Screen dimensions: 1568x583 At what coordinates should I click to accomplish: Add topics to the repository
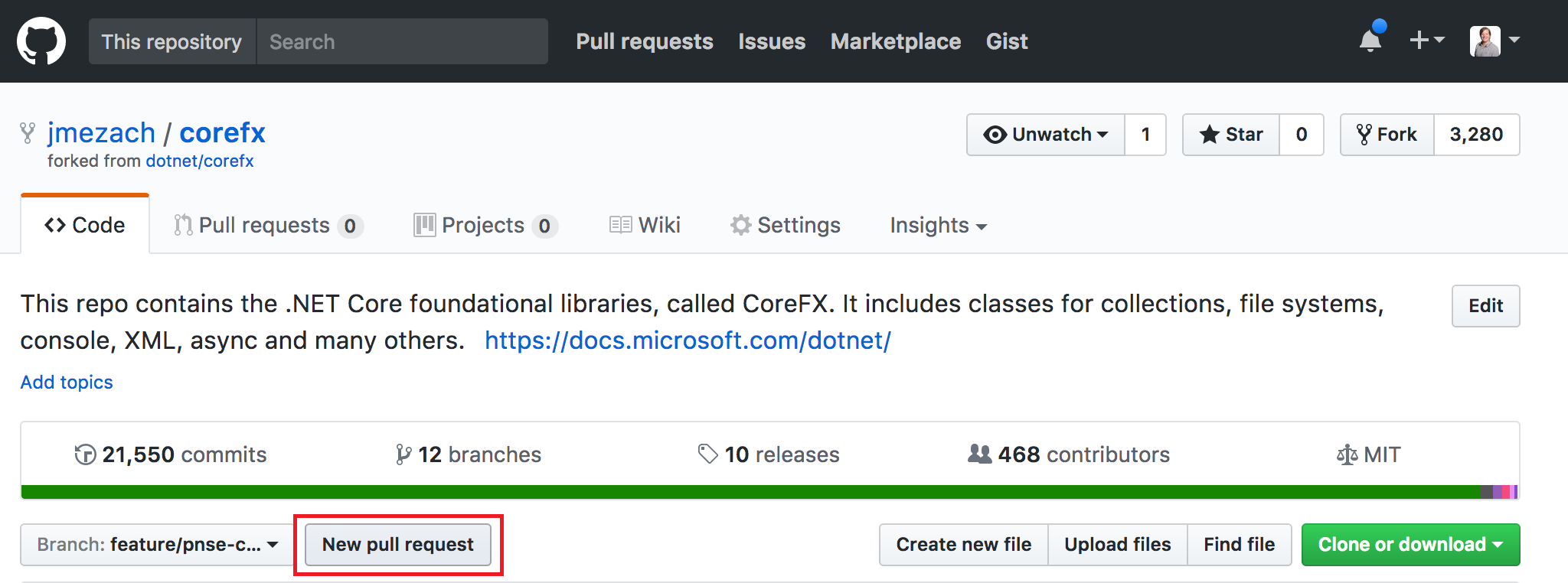(x=67, y=382)
